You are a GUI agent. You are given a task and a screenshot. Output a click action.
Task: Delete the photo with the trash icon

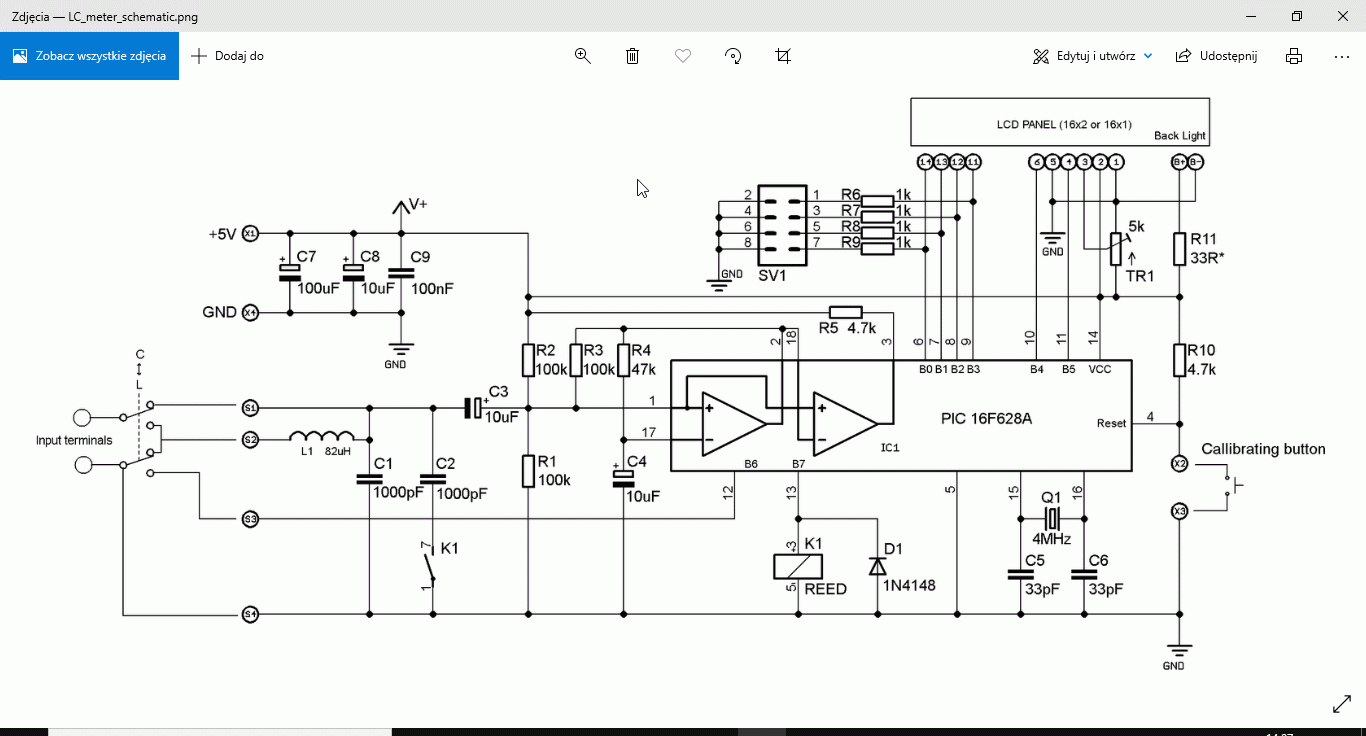633,56
